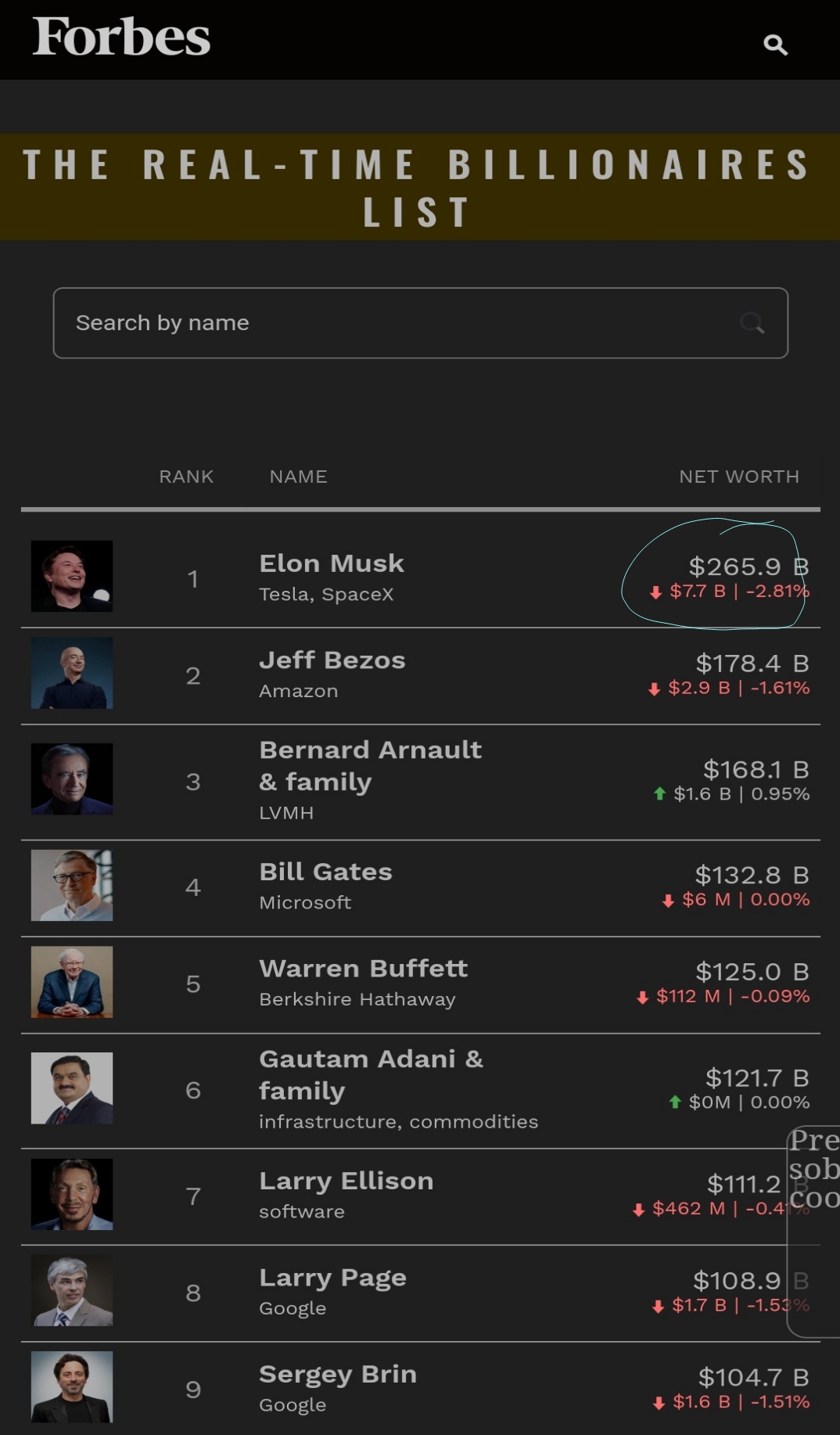Image resolution: width=840 pixels, height=1435 pixels.
Task: Click Bill Gates's portrait thumbnail
Action: (72, 885)
